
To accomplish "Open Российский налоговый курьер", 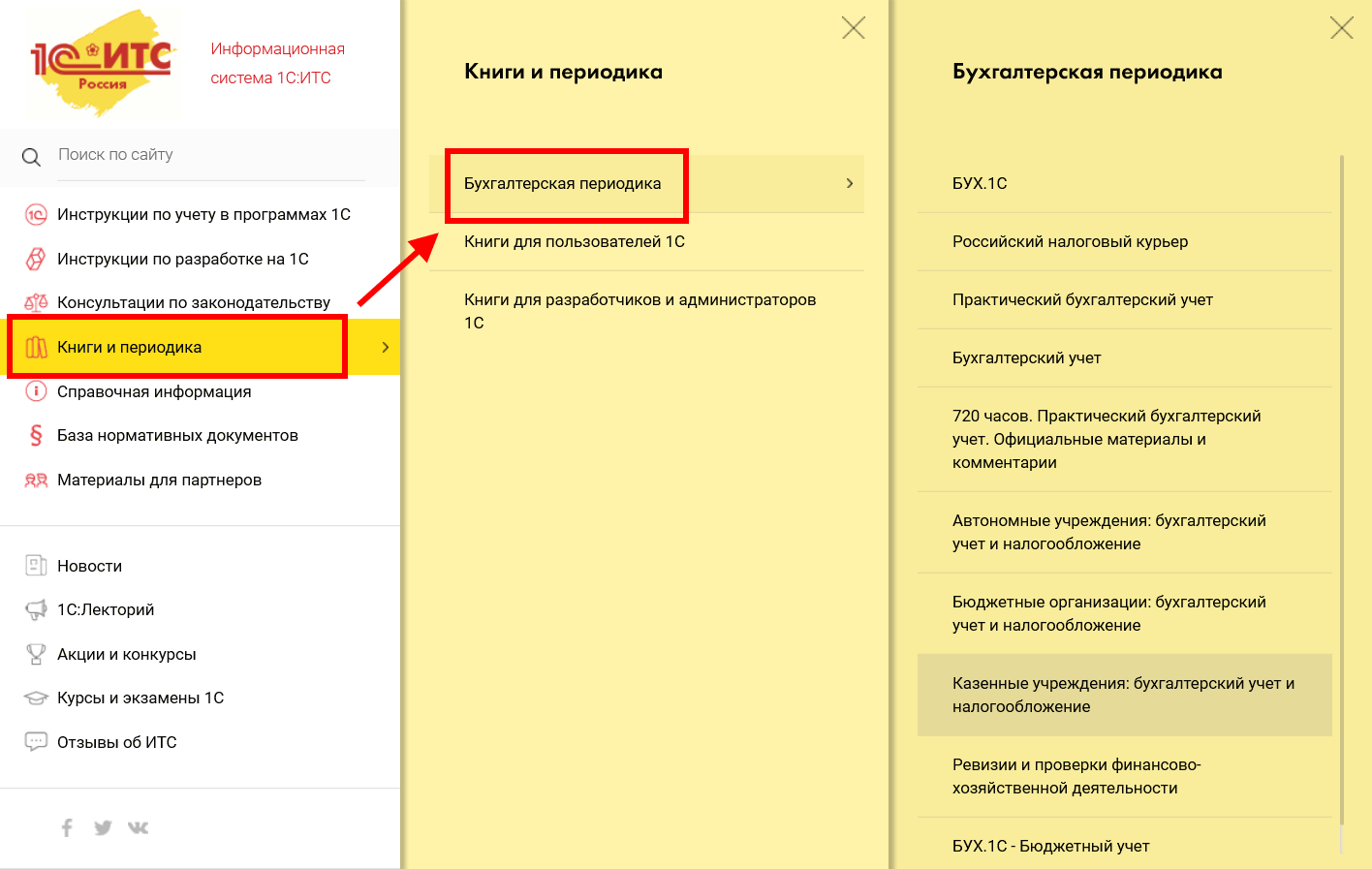I will (x=1125, y=241).
